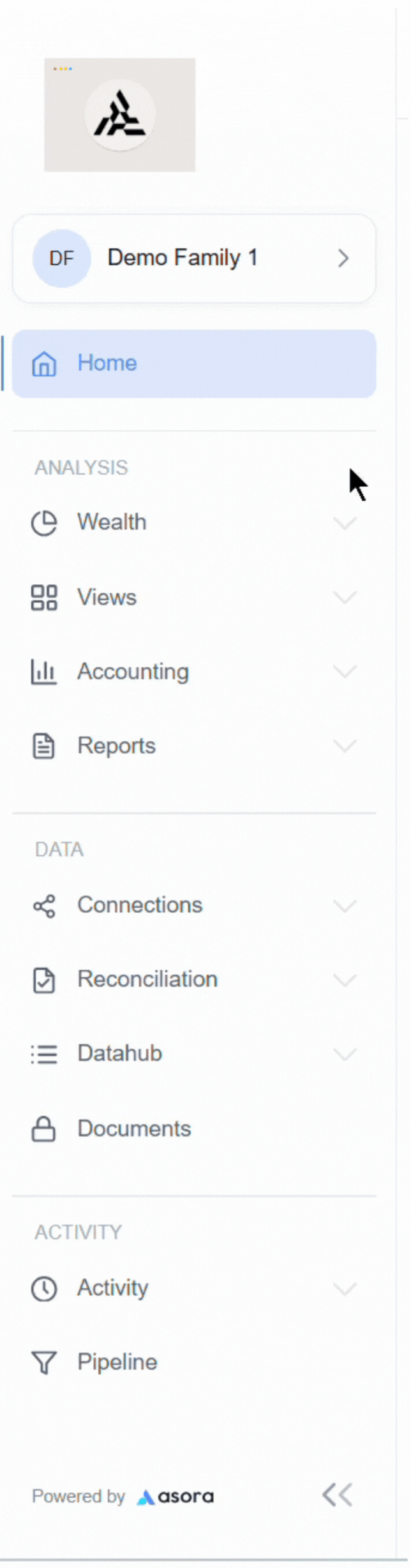Click the Pipeline funnel icon
Image resolution: width=411 pixels, height=1568 pixels.
click(x=44, y=1363)
